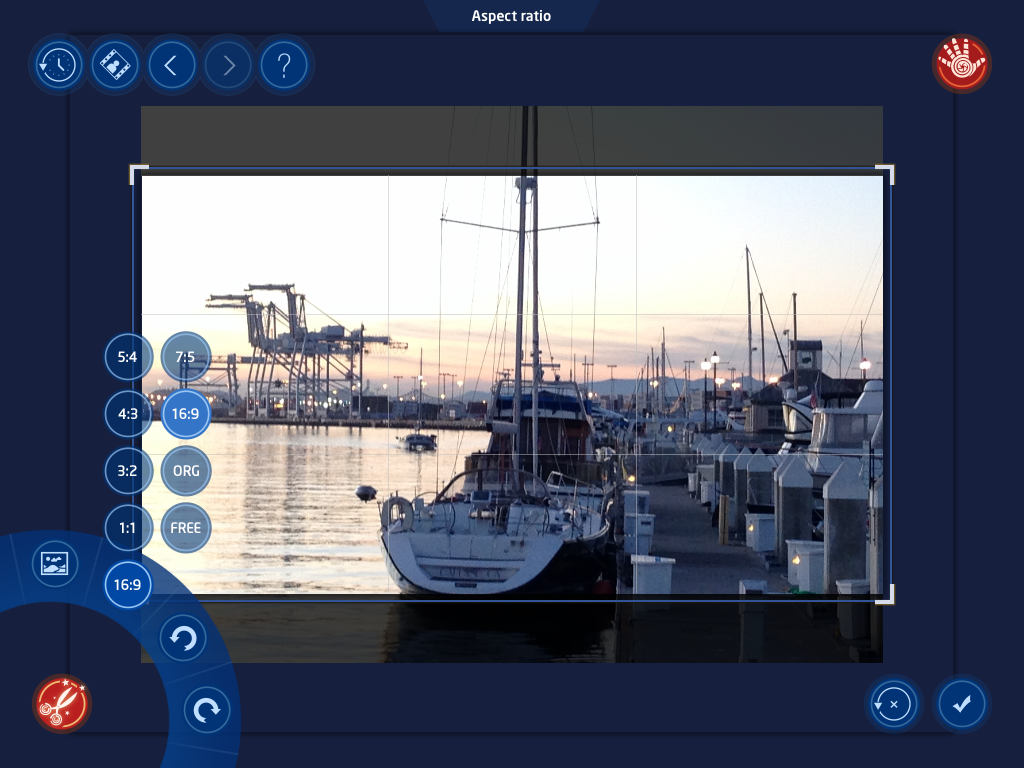Select the 7:5 aspect ratio

click(185, 357)
